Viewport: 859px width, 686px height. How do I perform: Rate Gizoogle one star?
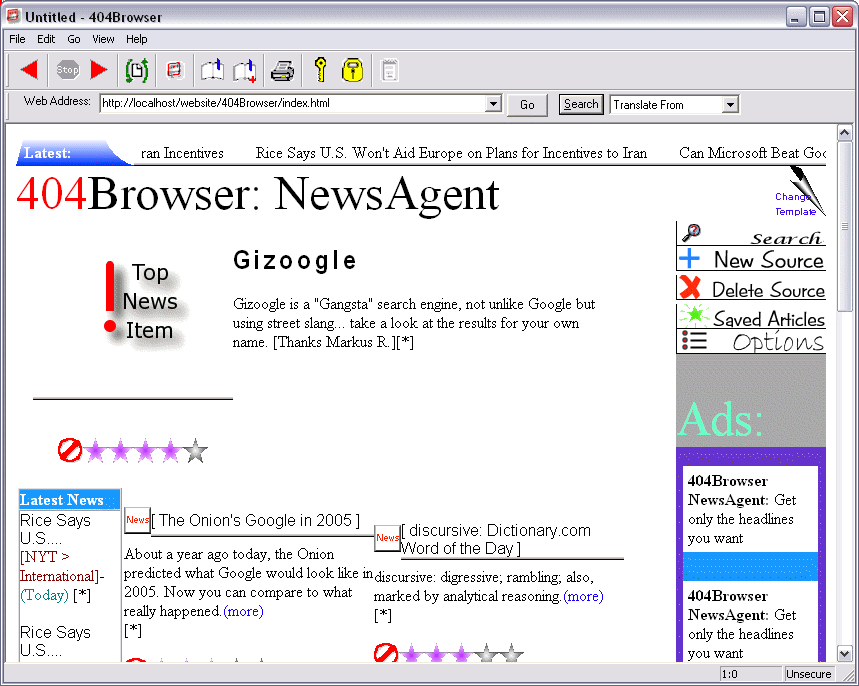(x=95, y=451)
